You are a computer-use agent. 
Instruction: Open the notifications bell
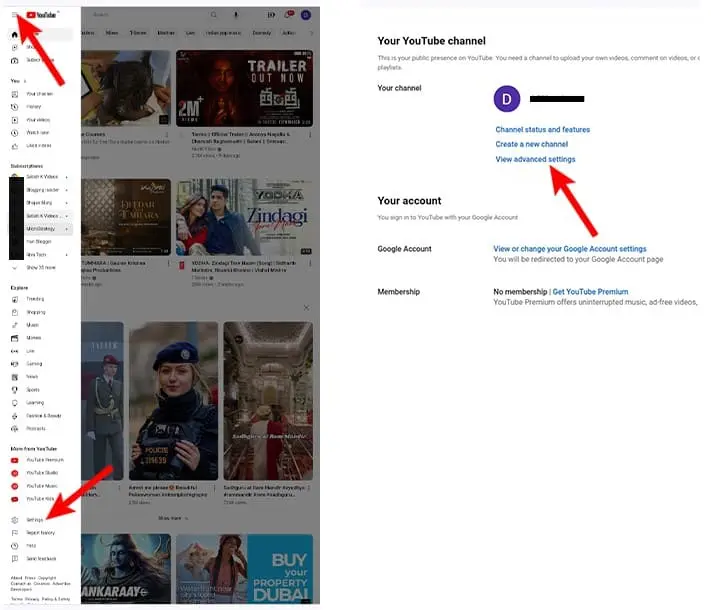288,15
